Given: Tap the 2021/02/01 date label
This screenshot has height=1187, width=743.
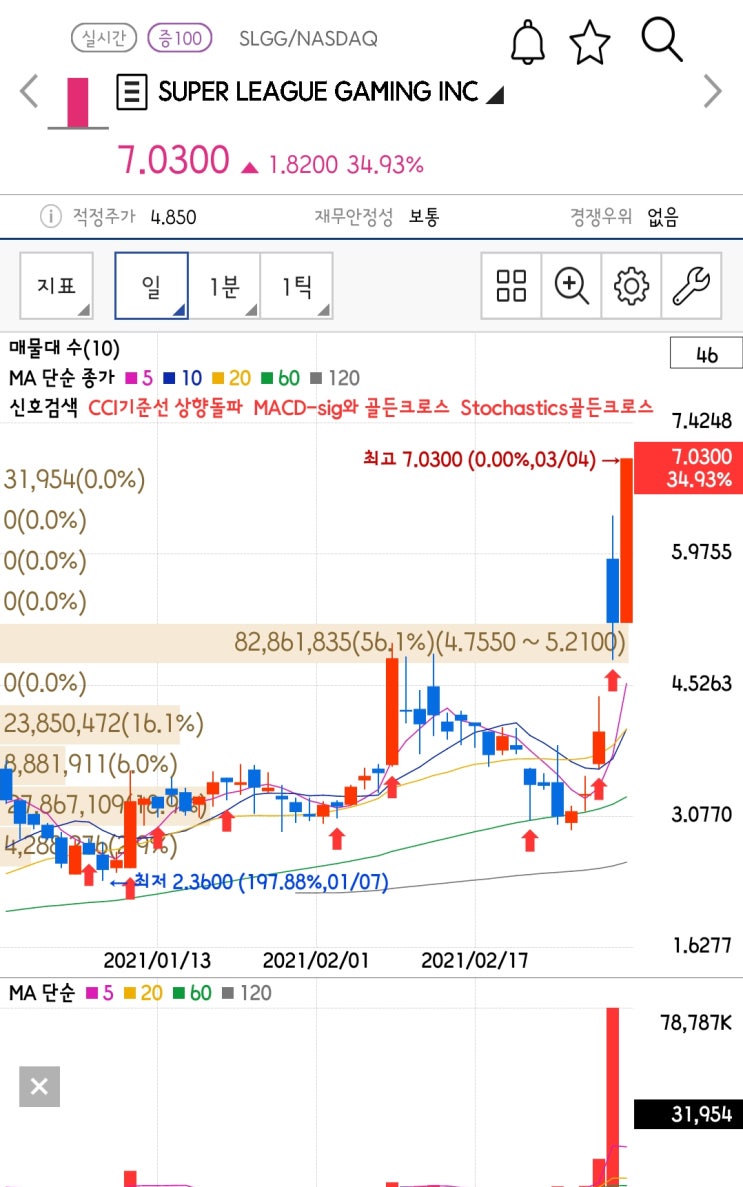Looking at the screenshot, I should (x=316, y=960).
